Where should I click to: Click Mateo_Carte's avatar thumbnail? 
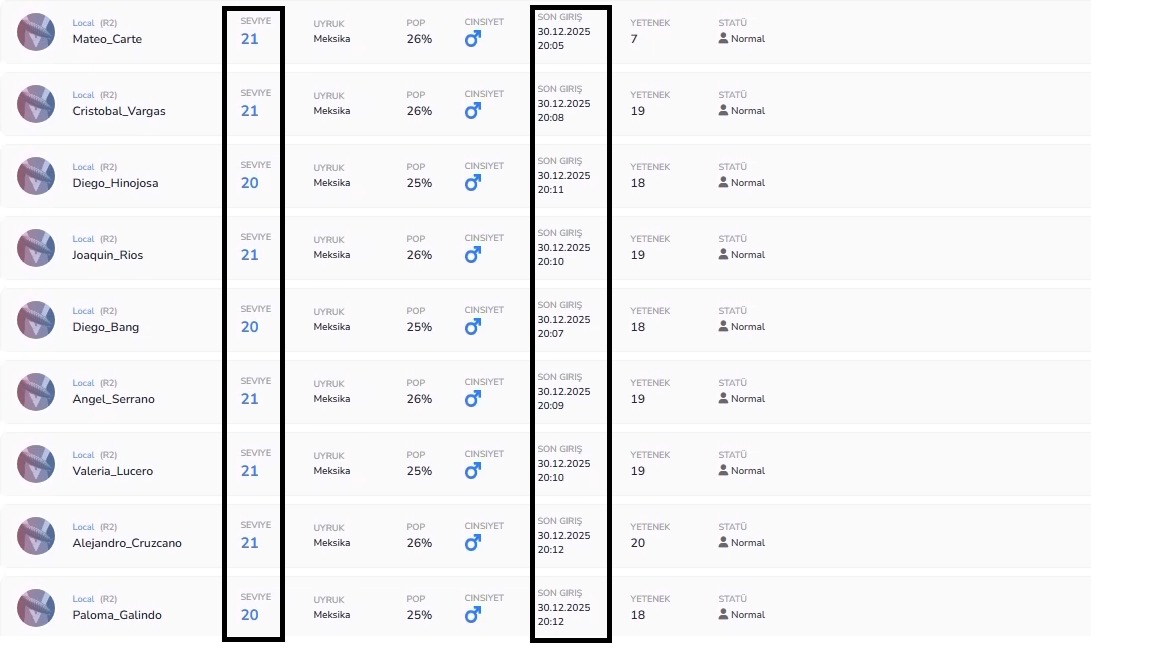pos(36,32)
